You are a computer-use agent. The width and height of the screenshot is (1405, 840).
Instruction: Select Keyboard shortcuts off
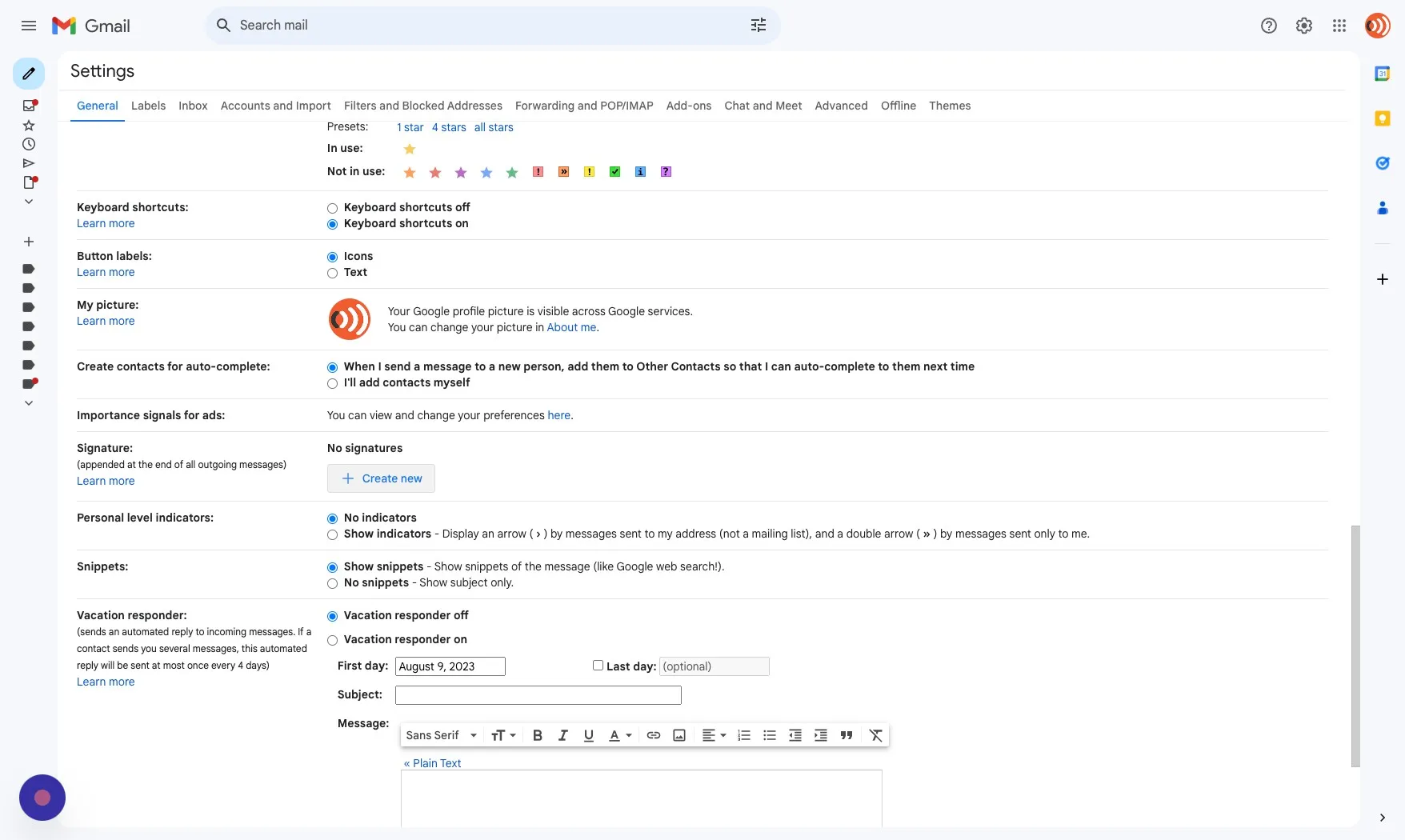click(x=332, y=208)
